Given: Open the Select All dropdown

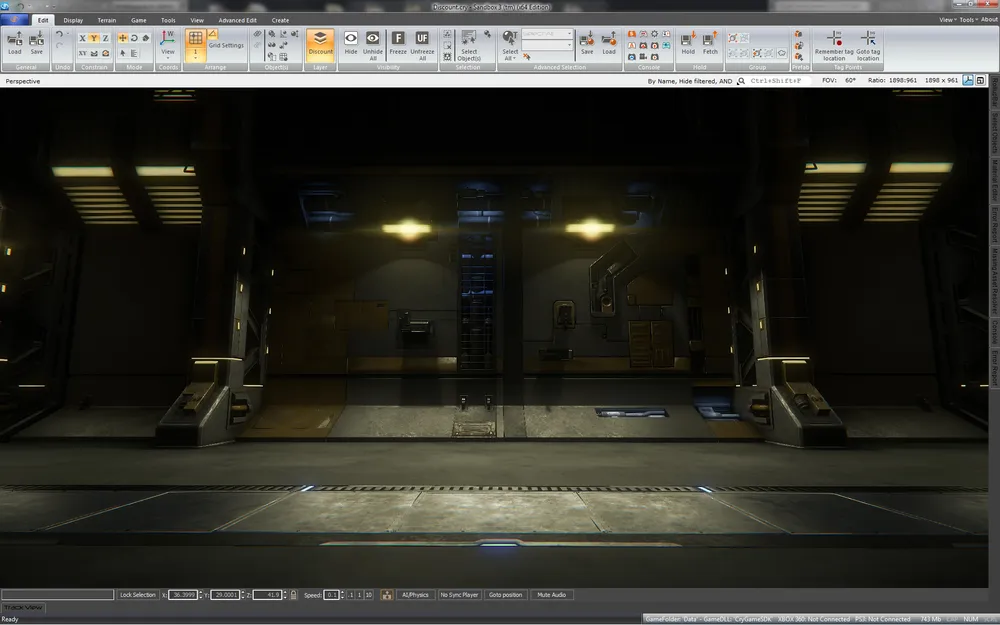Looking at the screenshot, I should click(510, 53).
